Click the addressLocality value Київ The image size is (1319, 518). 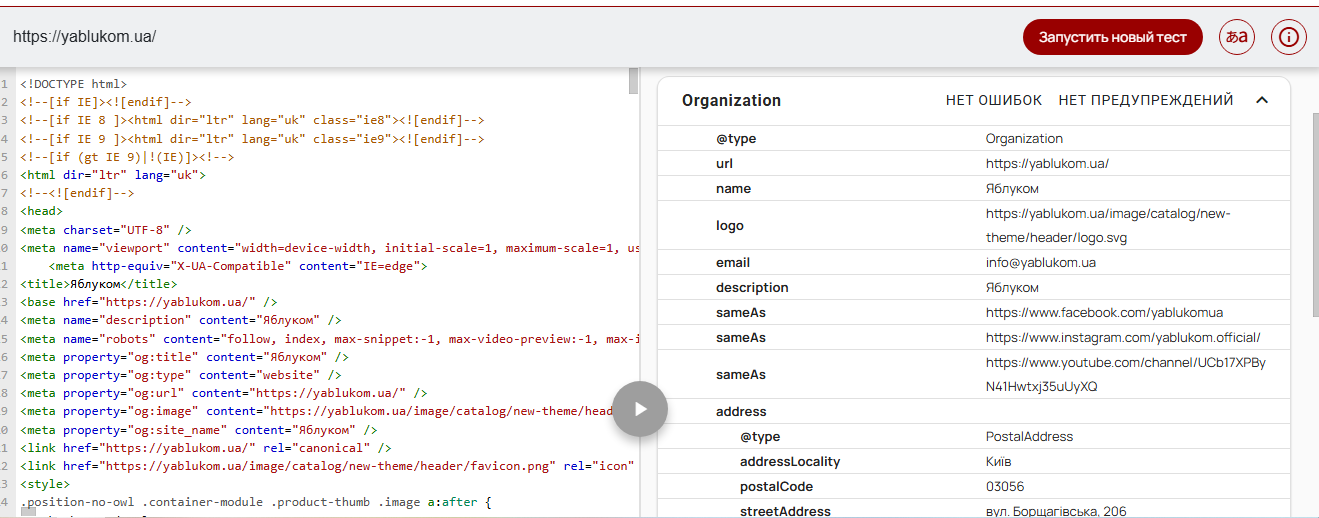[x=998, y=462]
